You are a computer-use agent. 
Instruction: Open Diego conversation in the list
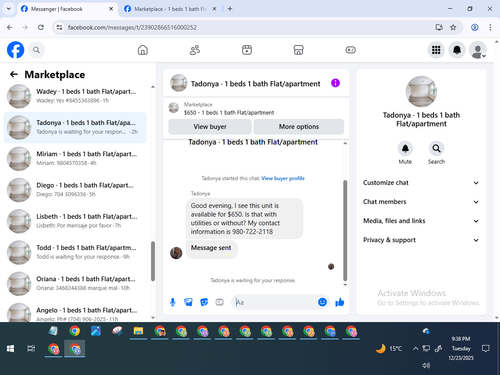(x=75, y=190)
